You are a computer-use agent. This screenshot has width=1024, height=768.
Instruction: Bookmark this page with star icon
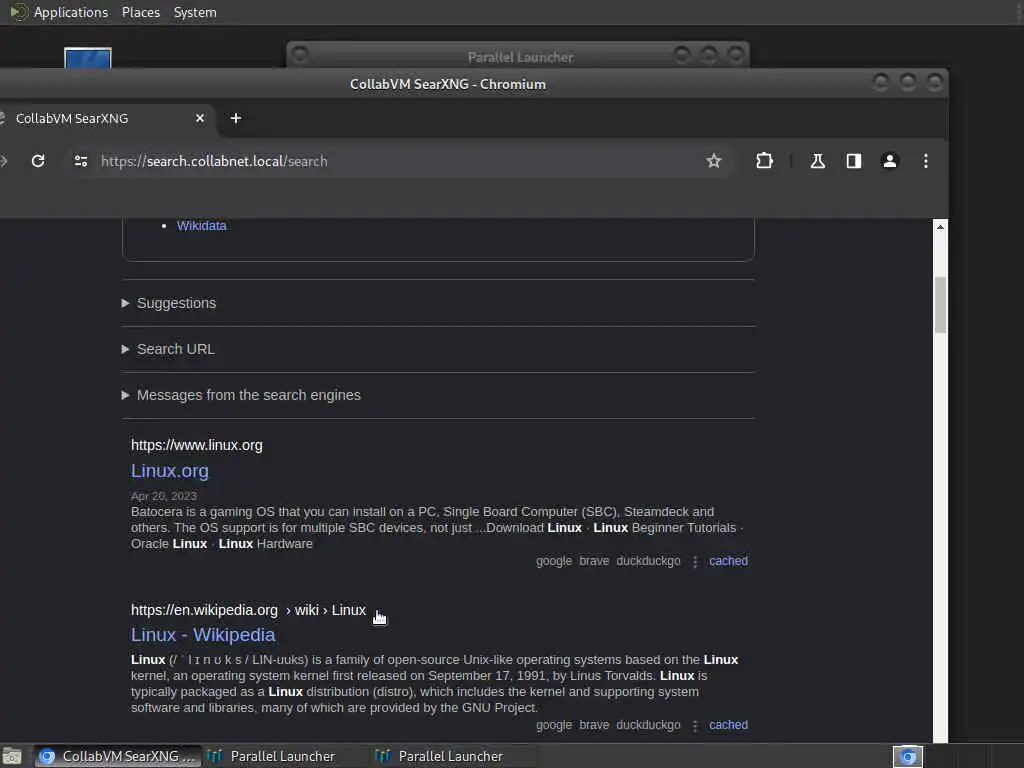(713, 161)
